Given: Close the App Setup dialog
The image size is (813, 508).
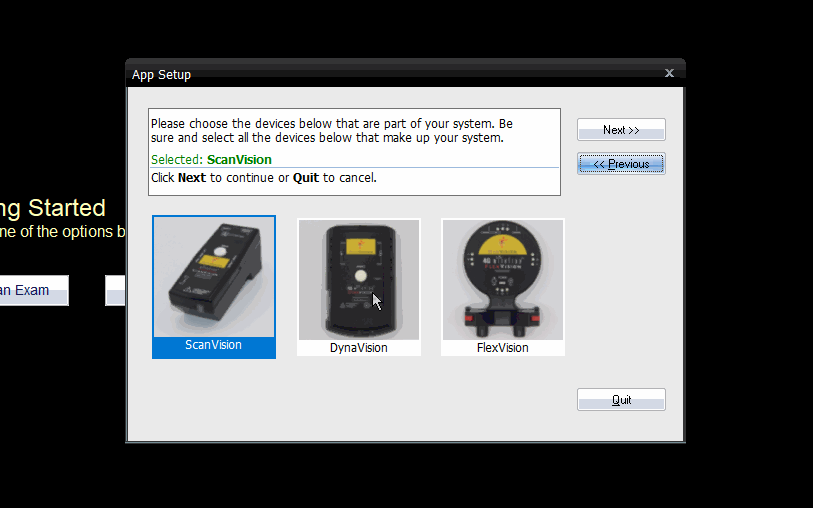Looking at the screenshot, I should click(x=669, y=73).
